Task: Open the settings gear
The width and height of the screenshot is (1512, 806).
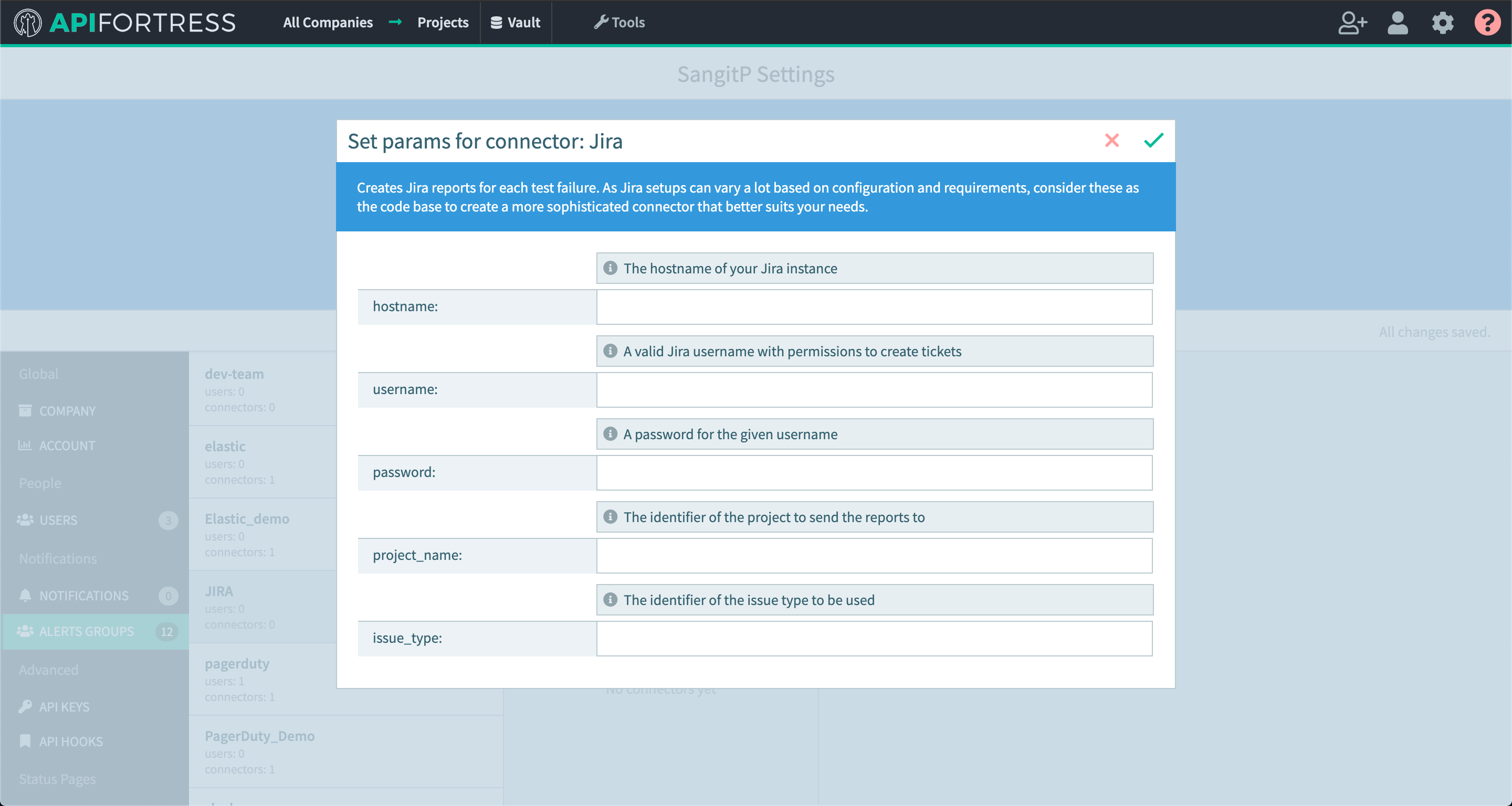Action: (1443, 23)
